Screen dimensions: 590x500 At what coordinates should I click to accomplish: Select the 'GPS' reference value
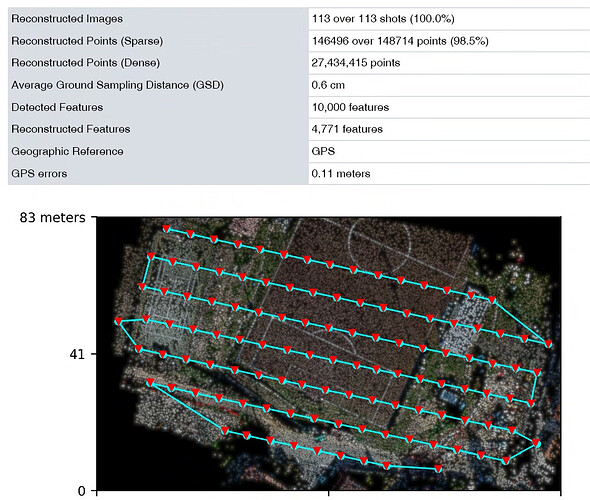(x=323, y=151)
